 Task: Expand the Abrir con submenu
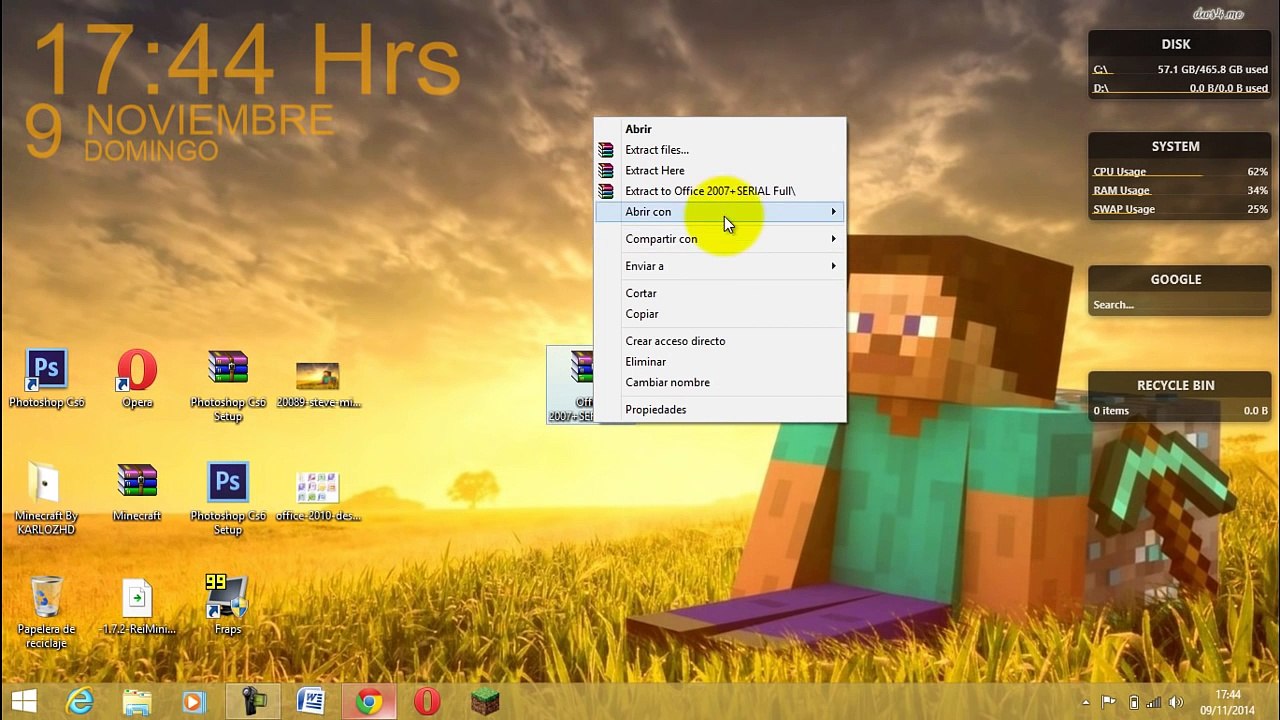720,212
